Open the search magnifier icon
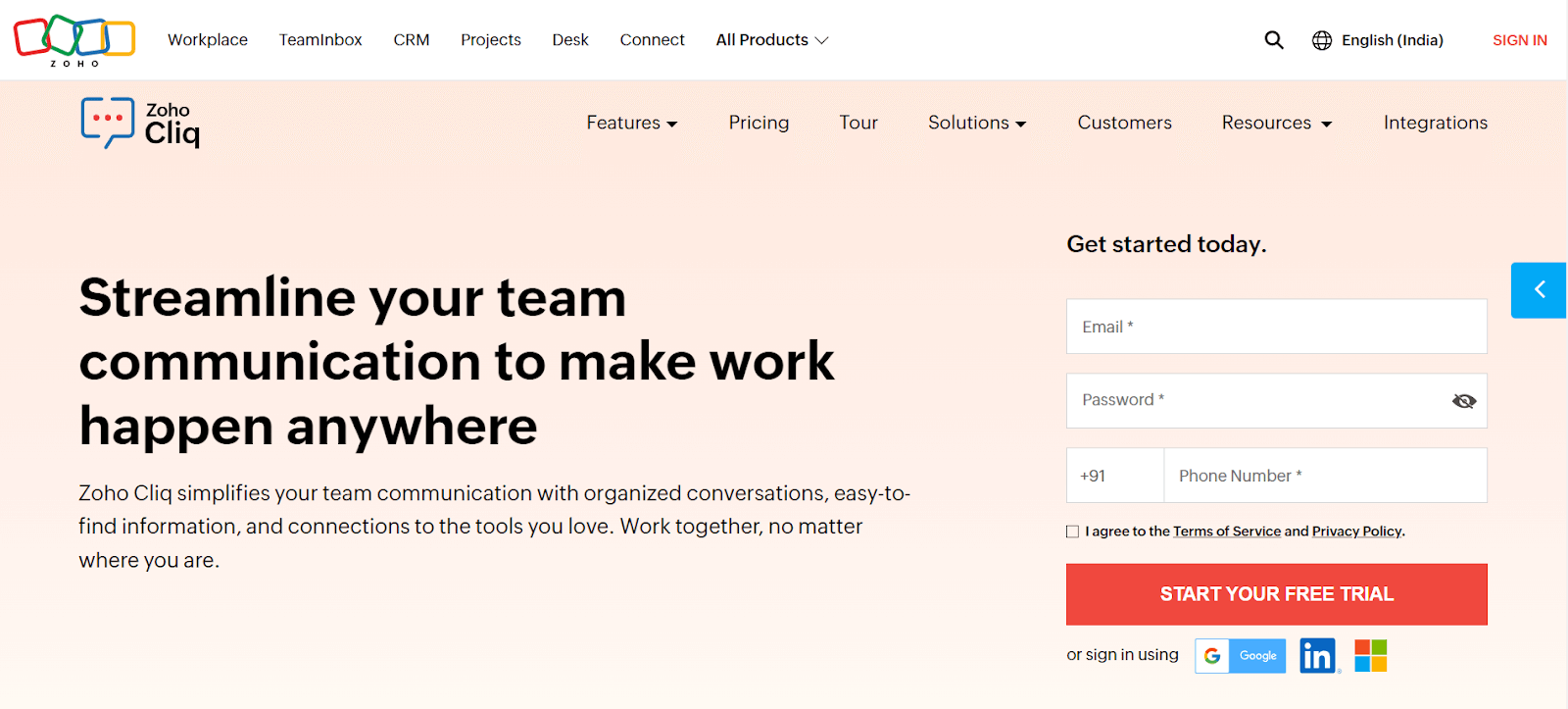The image size is (1568, 709). click(1273, 40)
